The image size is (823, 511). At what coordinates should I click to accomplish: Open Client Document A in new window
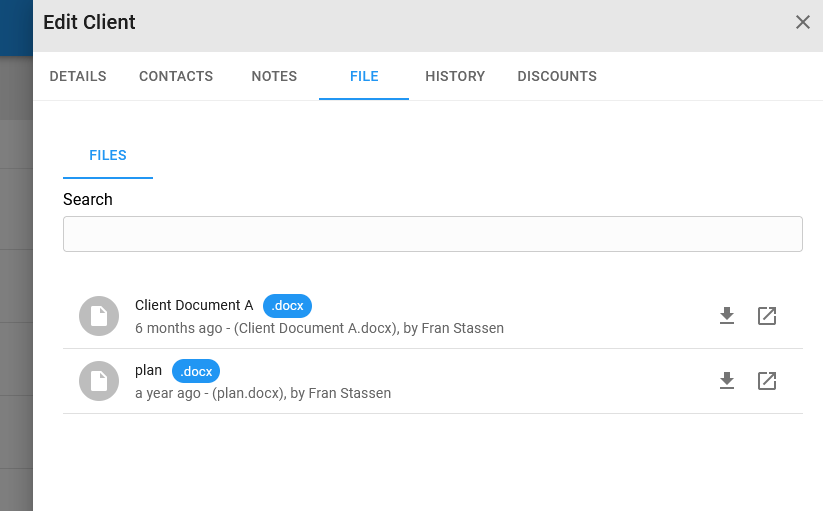tap(767, 316)
